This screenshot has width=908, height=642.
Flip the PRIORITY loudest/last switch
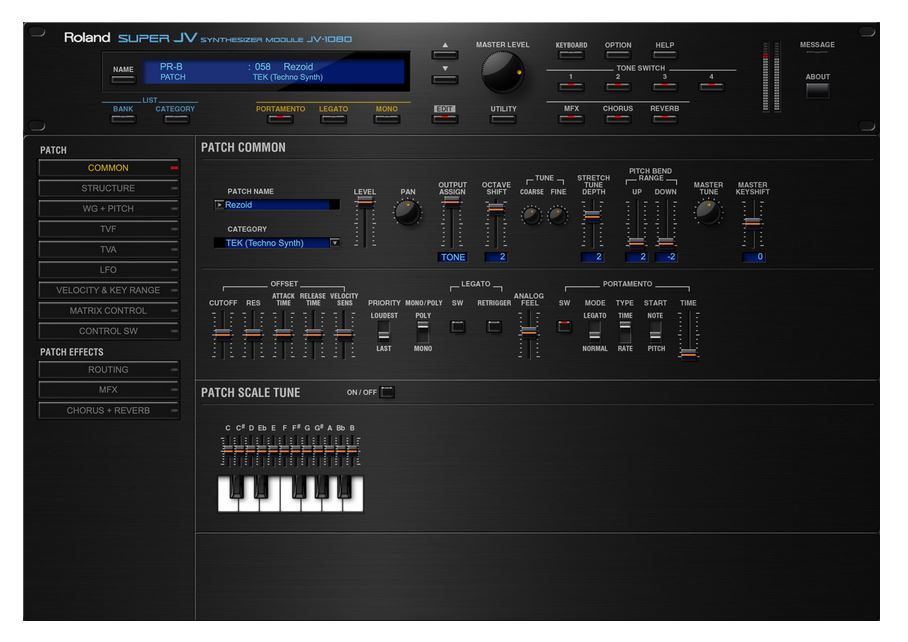pos(383,331)
